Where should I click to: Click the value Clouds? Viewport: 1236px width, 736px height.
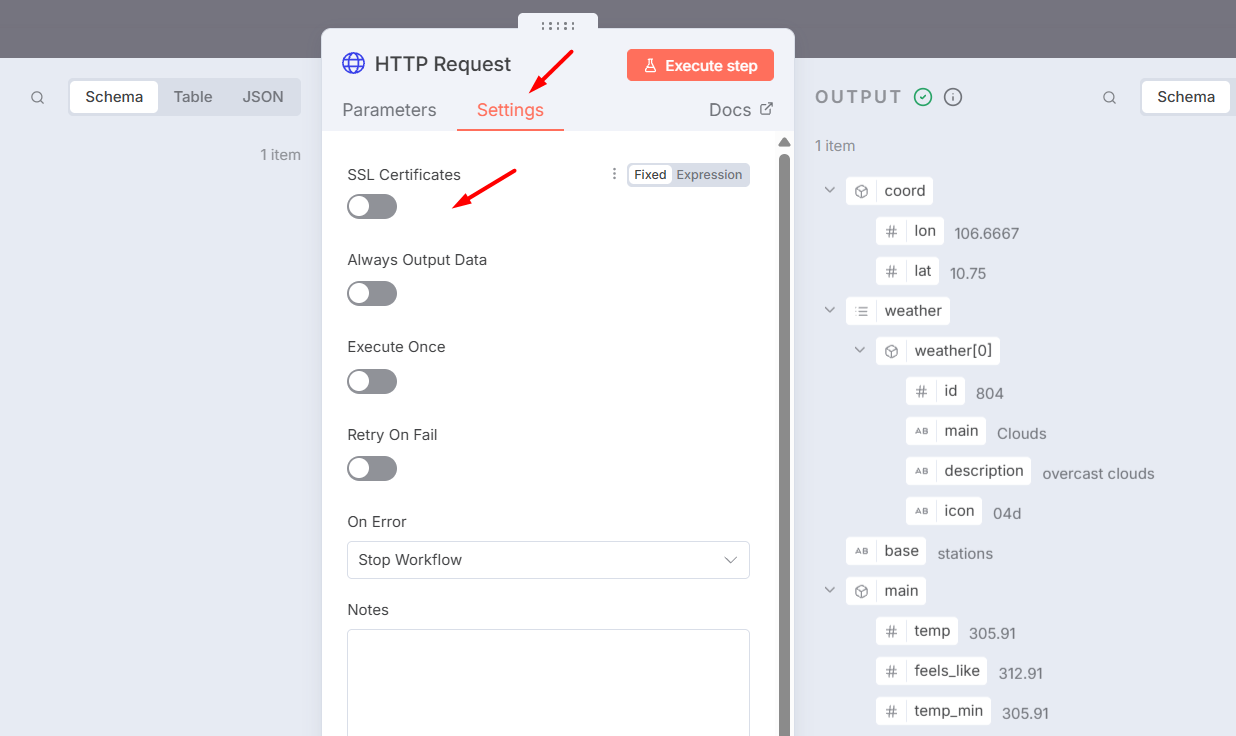(x=1022, y=433)
